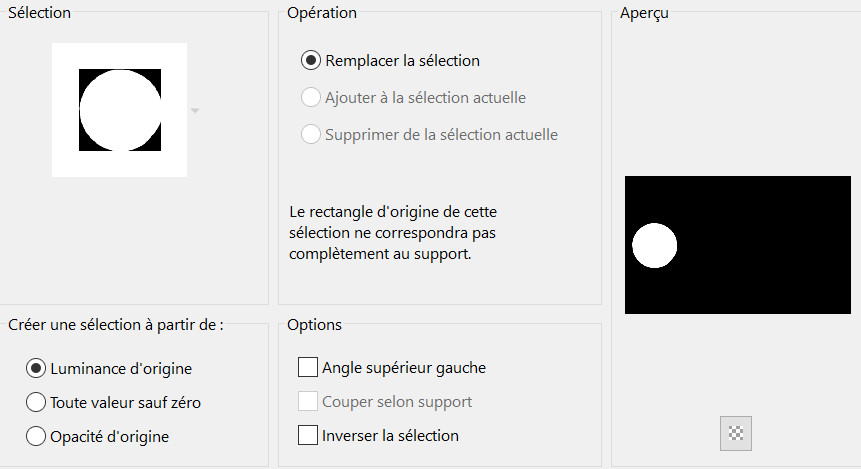Click the white circle inside the preview
The image size is (861, 469).
(x=655, y=245)
